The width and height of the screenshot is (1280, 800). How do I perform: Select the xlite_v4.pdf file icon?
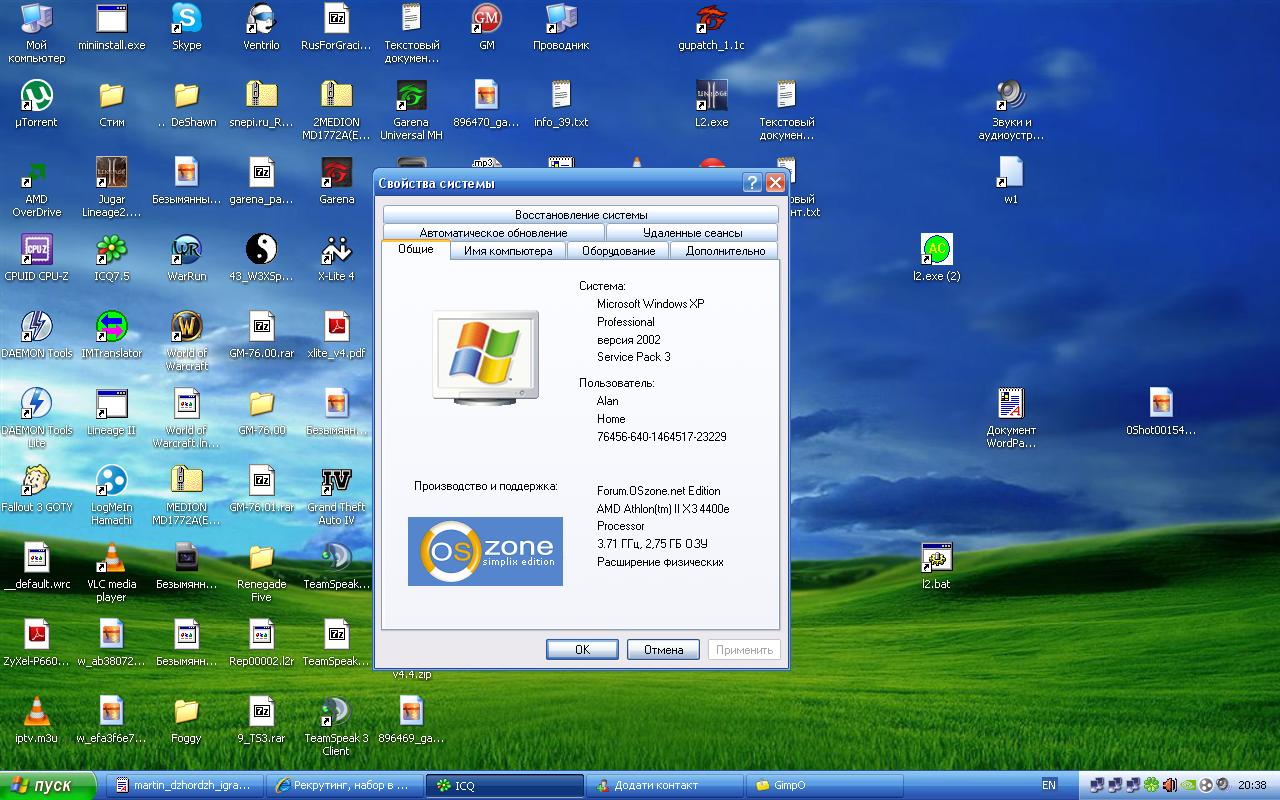336,335
